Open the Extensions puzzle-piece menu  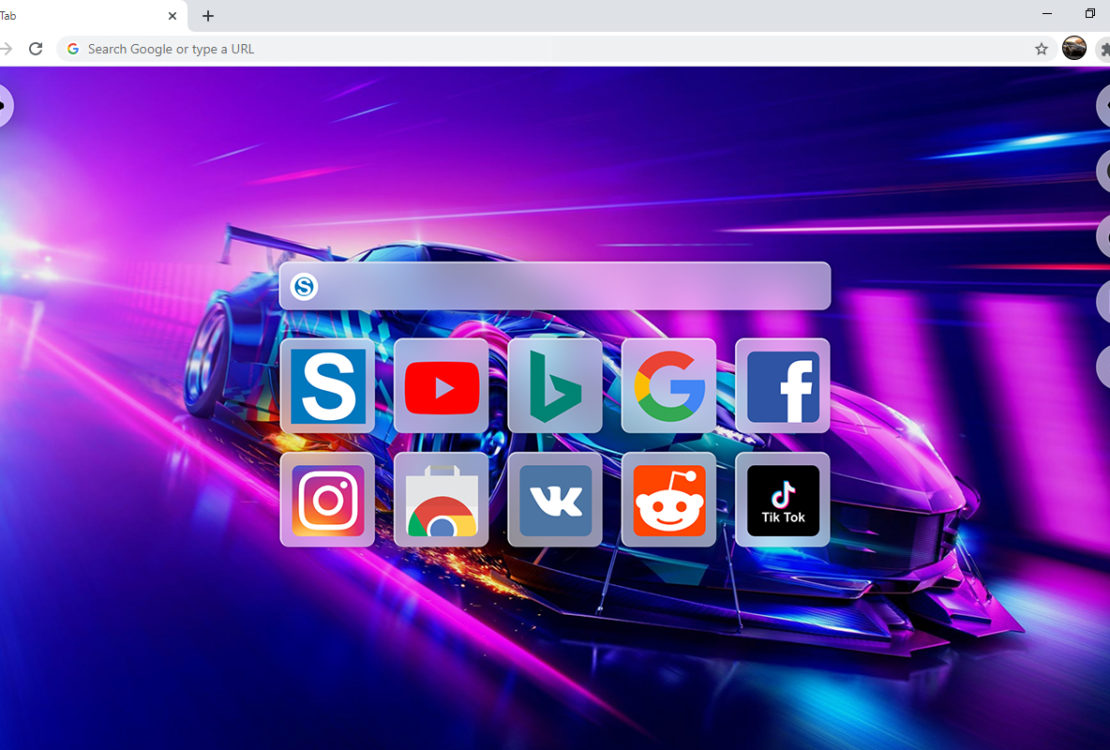click(1104, 49)
